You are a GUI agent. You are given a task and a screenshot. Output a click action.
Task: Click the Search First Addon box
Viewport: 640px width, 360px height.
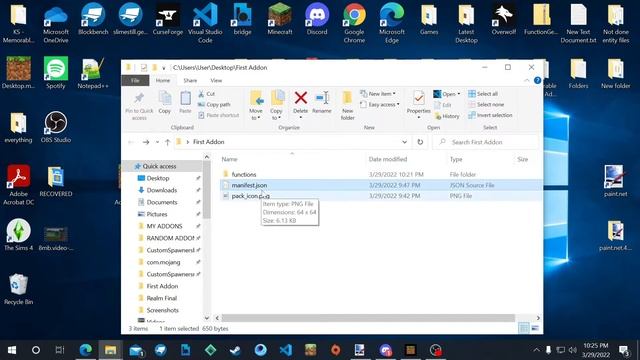pos(486,142)
